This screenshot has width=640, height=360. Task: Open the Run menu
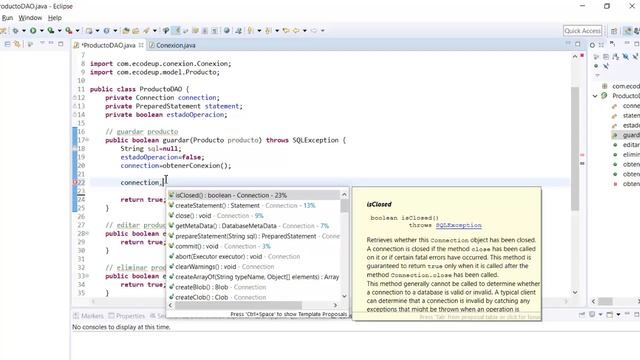click(7, 18)
